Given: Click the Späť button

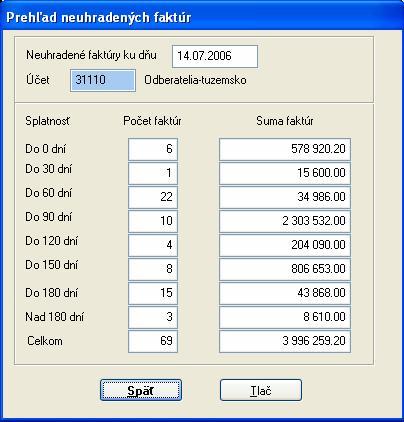Looking at the screenshot, I should click(141, 390).
